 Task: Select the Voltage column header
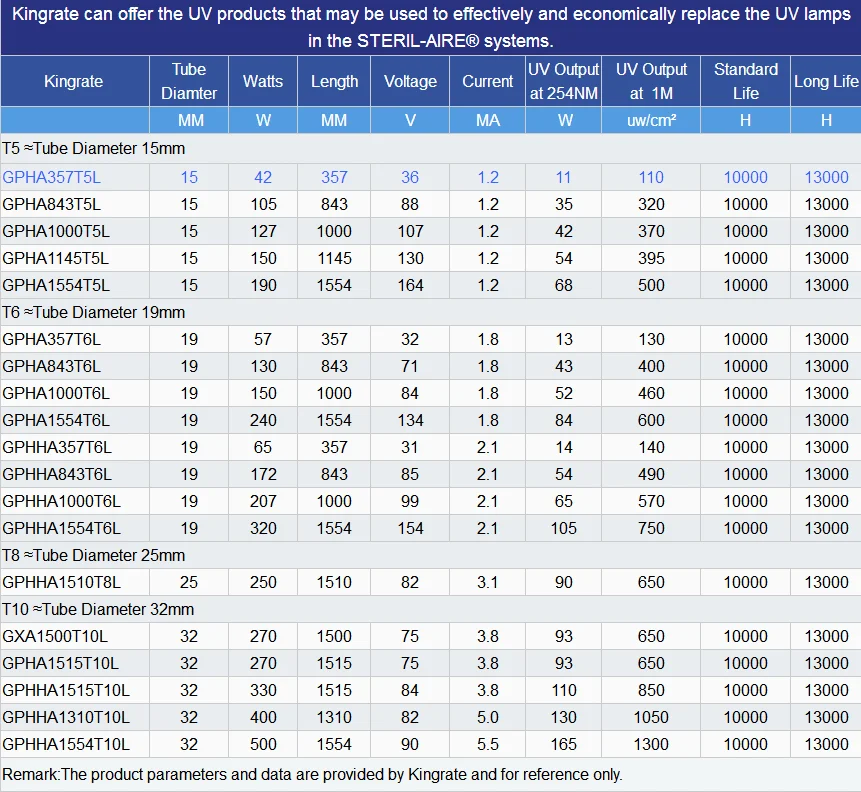(410, 81)
